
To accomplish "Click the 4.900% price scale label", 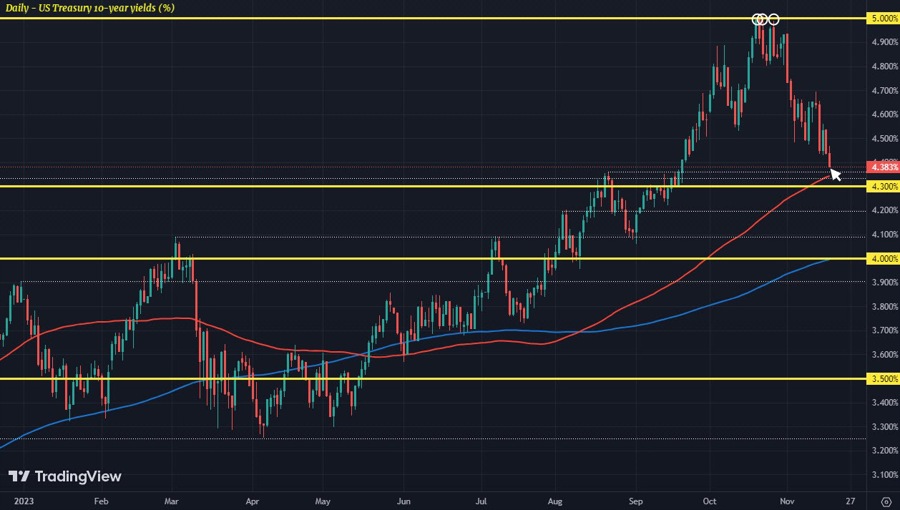I will [x=884, y=42].
